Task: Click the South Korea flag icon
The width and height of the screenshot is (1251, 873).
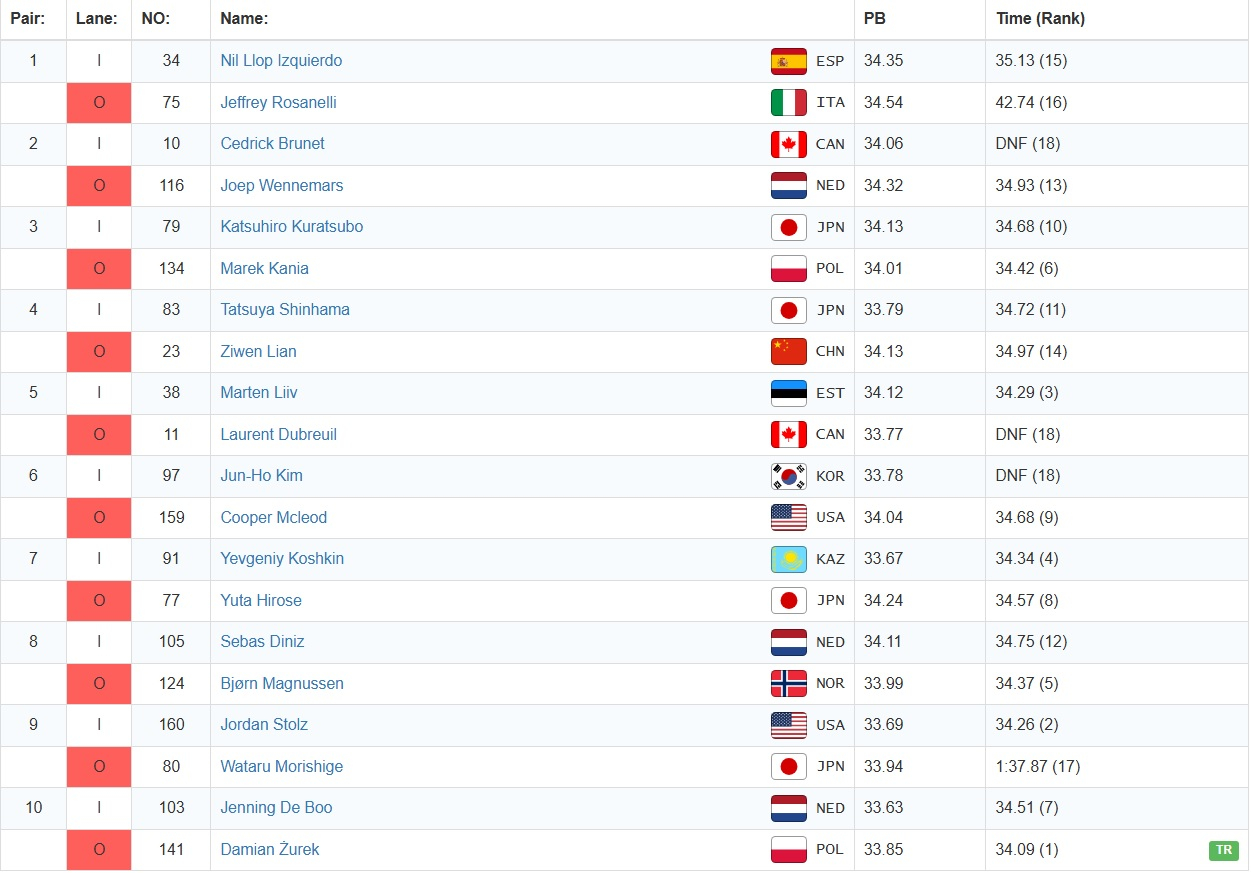Action: (788, 476)
